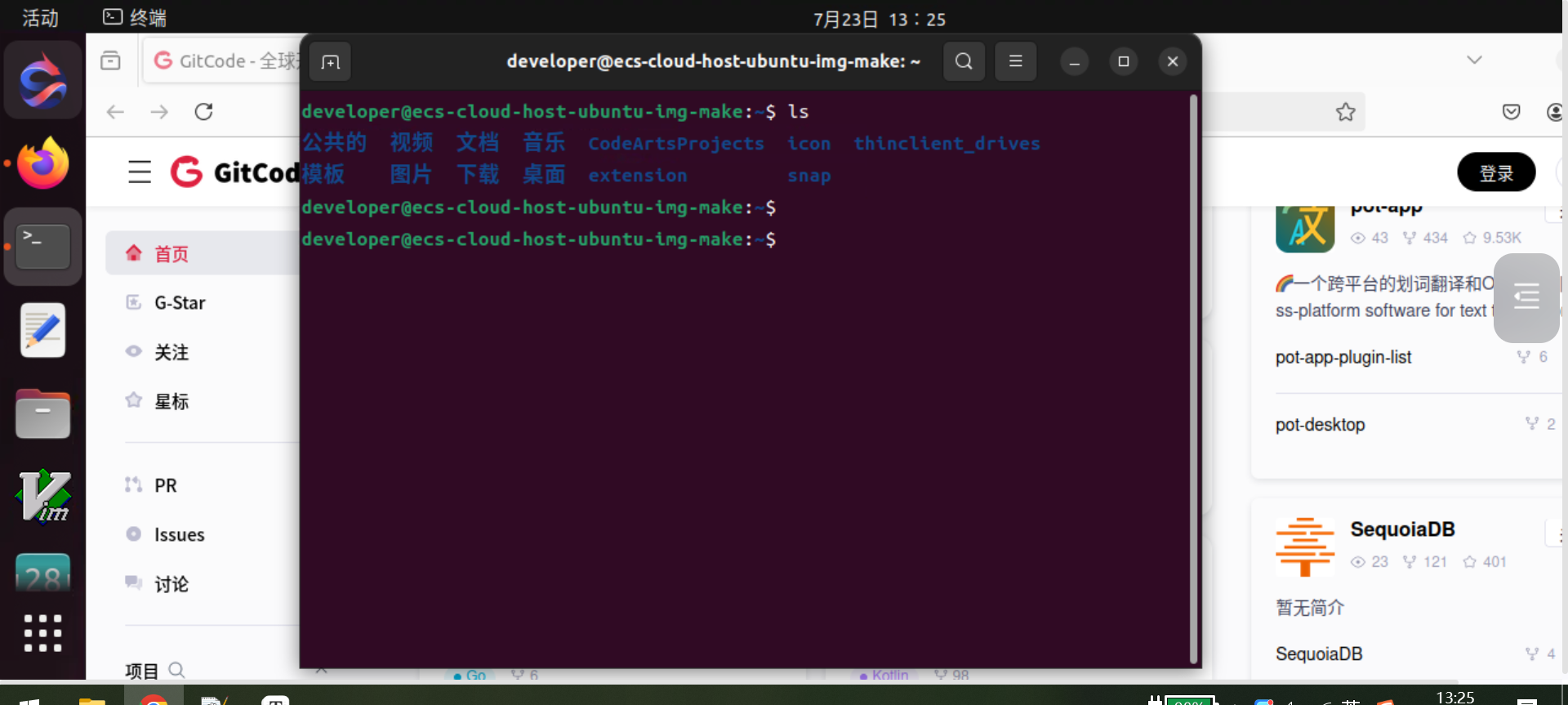The width and height of the screenshot is (1568, 705).
Task: Launch Firefox from the dock
Action: [x=43, y=164]
